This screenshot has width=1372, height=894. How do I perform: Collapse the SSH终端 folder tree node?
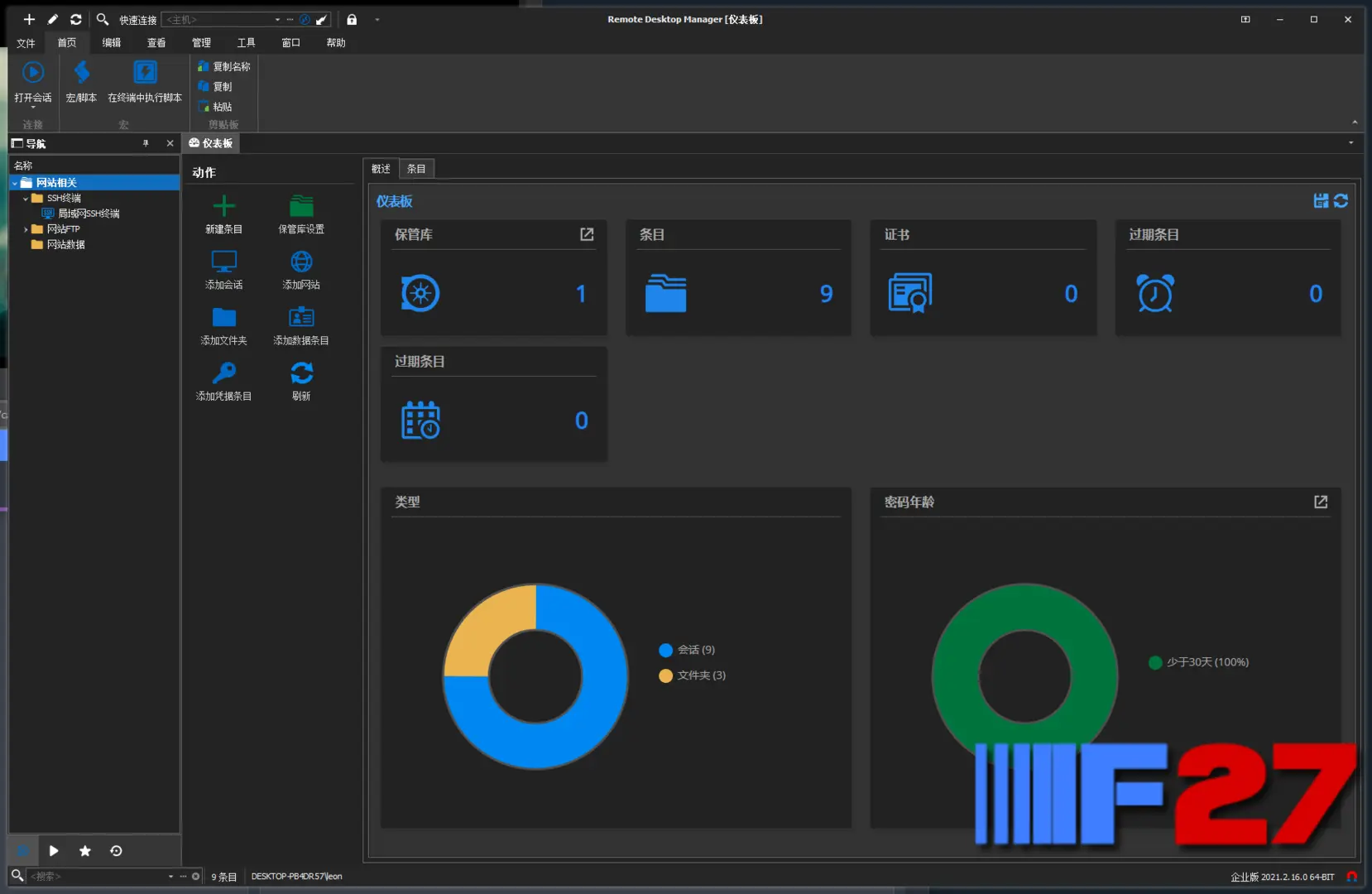(26, 199)
